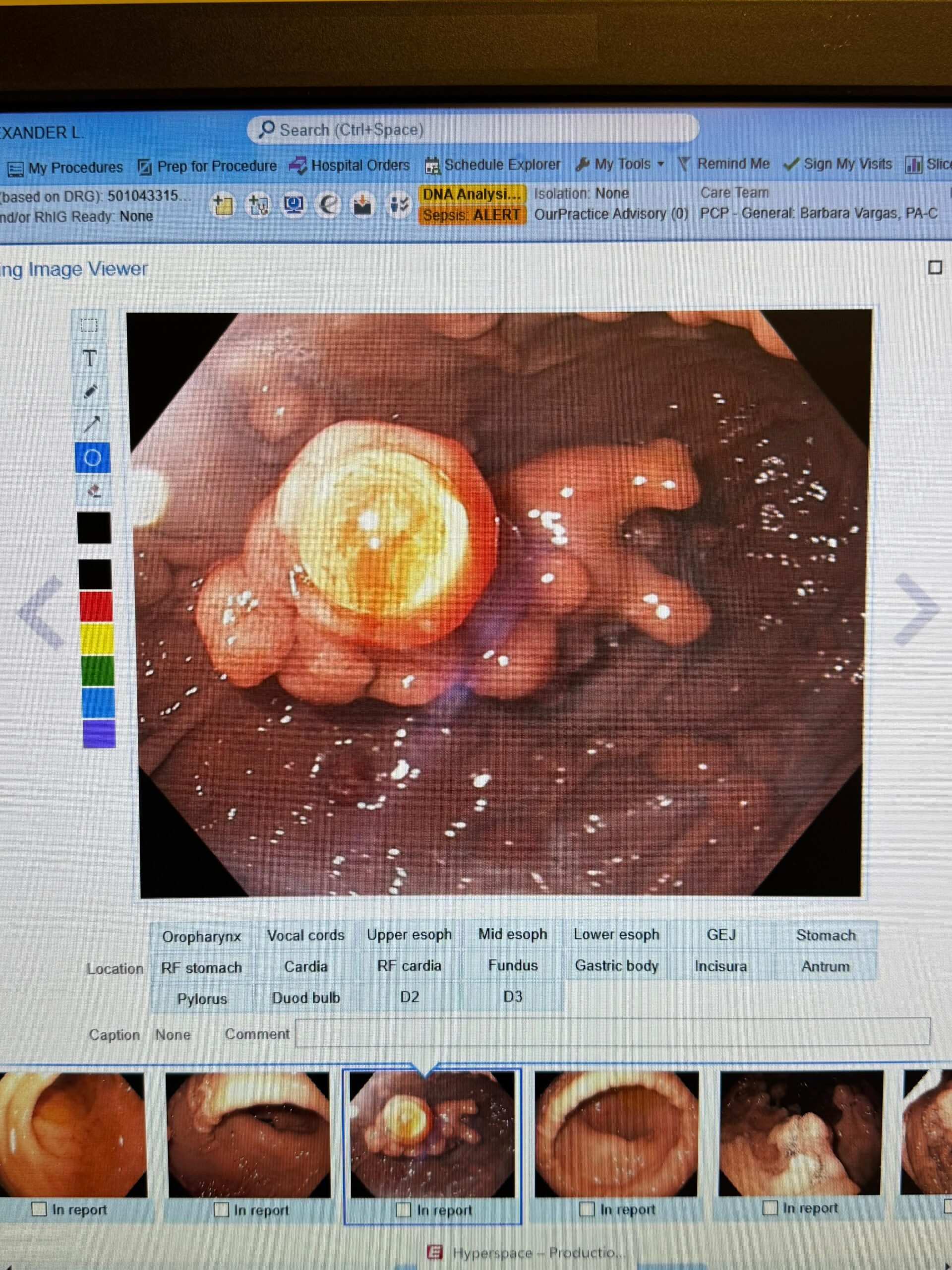Check In report for the first thumbnail

click(39, 1208)
